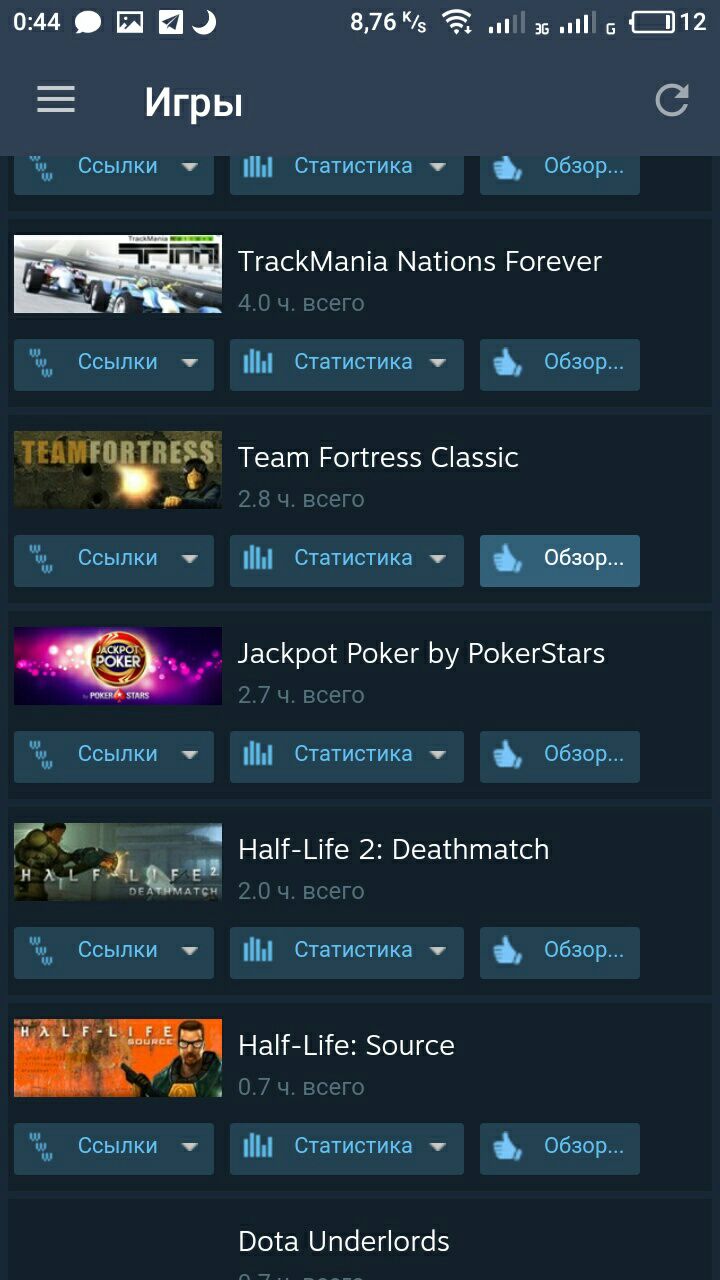Tap thumbs-up review icon for Half-Life: Source
The image size is (720, 1280).
(x=508, y=1147)
